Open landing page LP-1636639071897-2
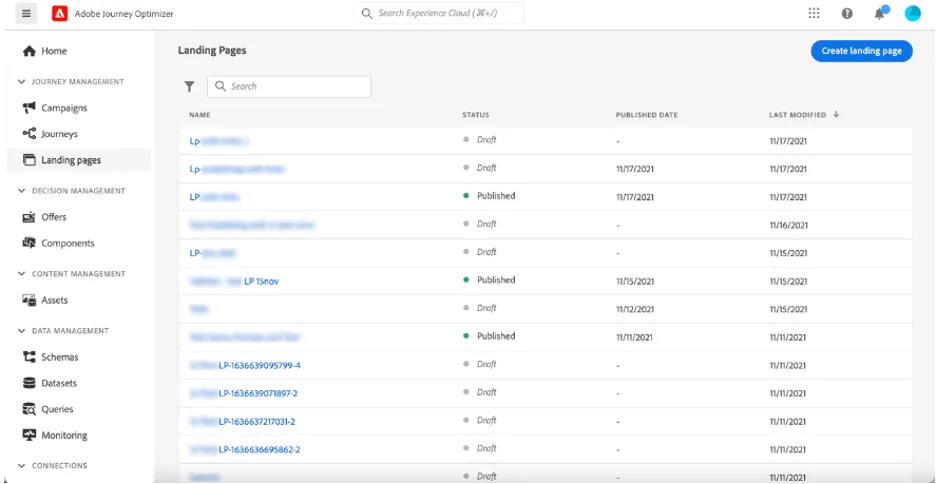The width and height of the screenshot is (936, 484). click(x=258, y=393)
